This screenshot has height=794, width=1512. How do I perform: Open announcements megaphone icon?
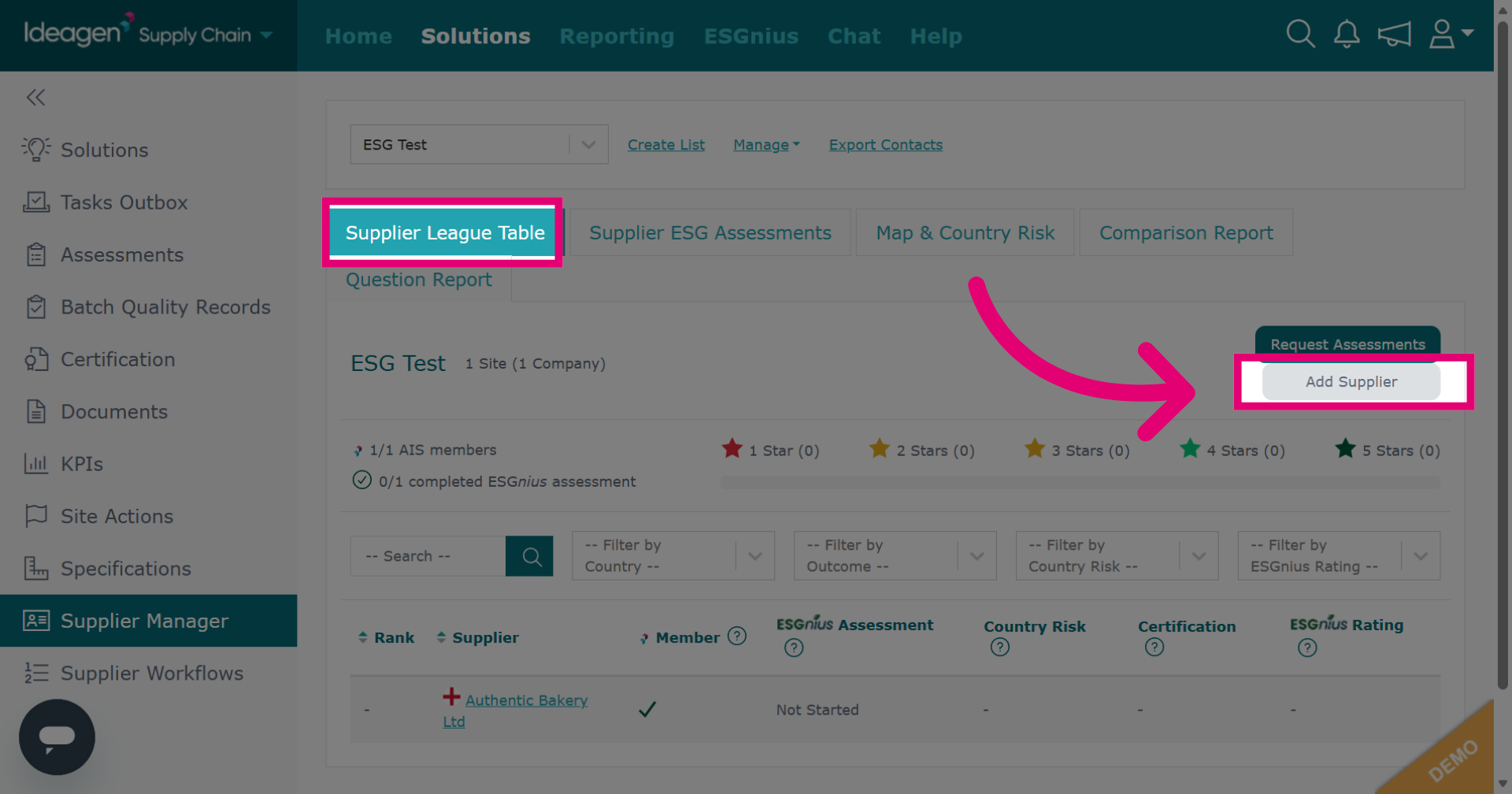1394,34
